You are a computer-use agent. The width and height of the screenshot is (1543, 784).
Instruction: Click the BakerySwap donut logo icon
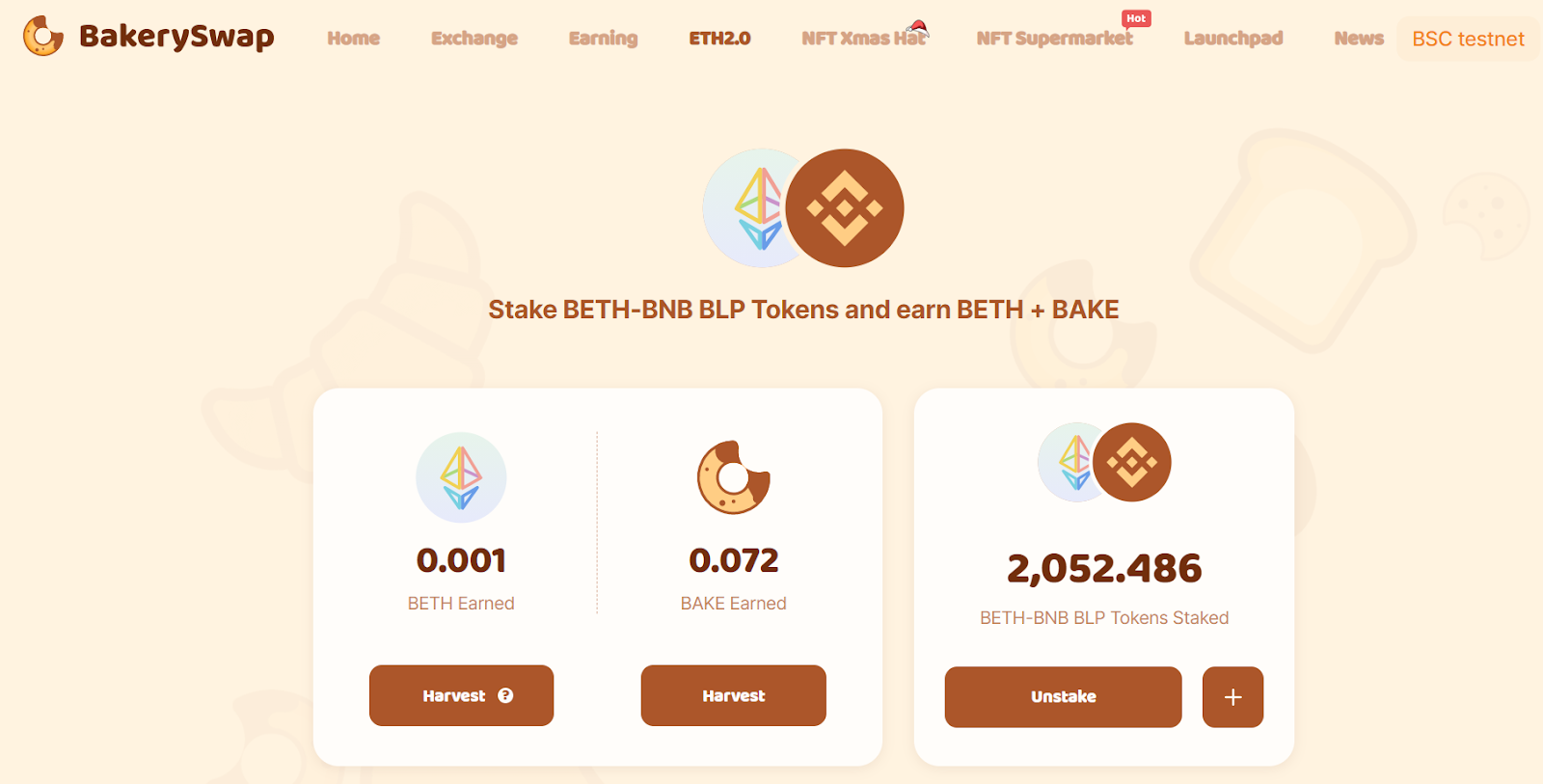tap(42, 37)
